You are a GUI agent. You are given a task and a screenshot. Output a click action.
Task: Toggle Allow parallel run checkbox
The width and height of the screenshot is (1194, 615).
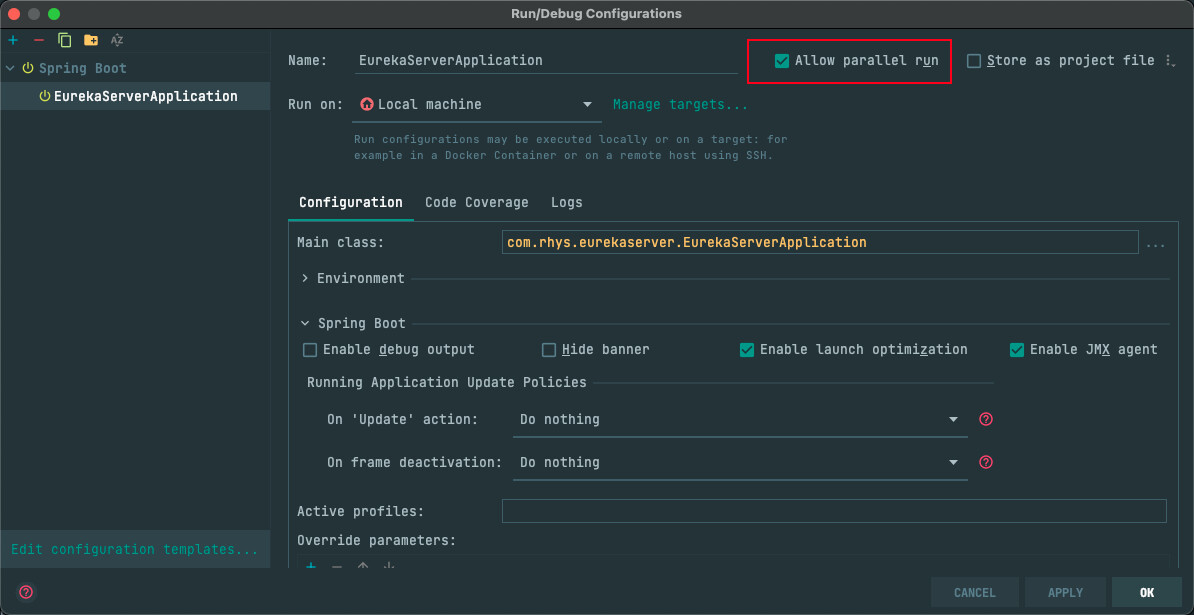point(782,61)
